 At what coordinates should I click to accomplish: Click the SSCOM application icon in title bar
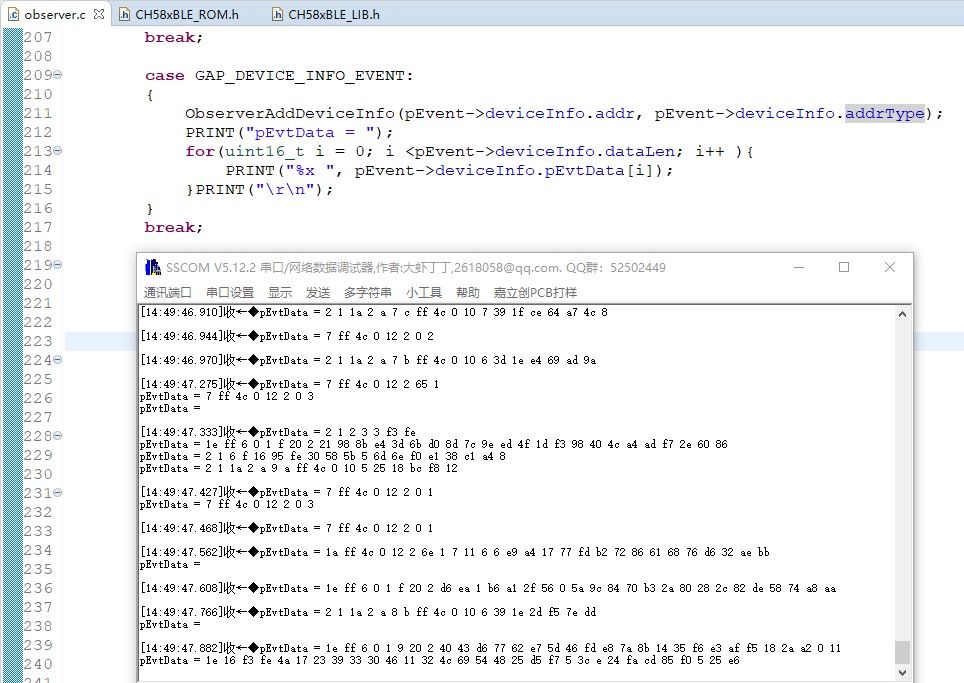(x=152, y=267)
